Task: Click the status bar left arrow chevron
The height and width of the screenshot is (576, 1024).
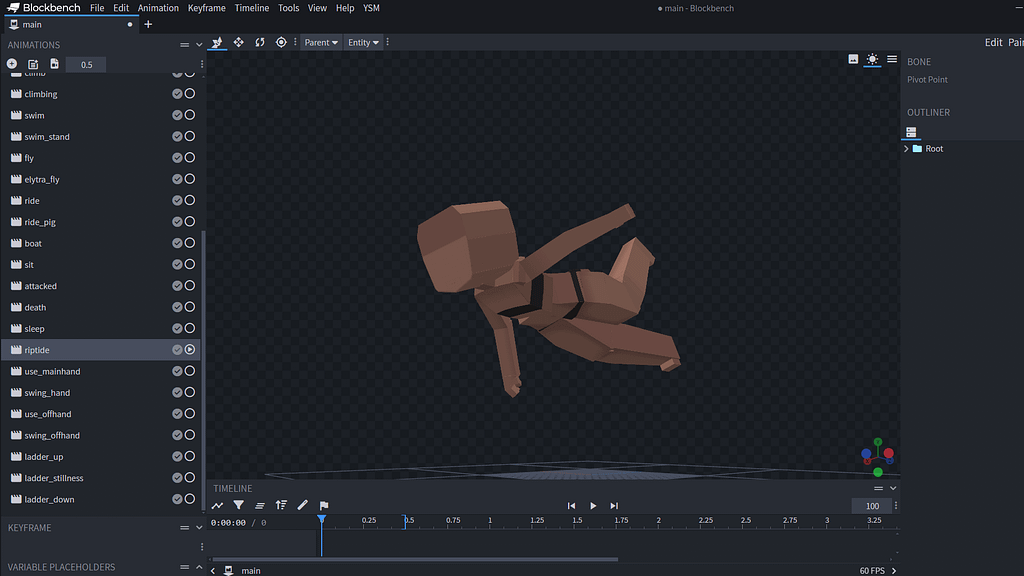Action: (x=213, y=571)
